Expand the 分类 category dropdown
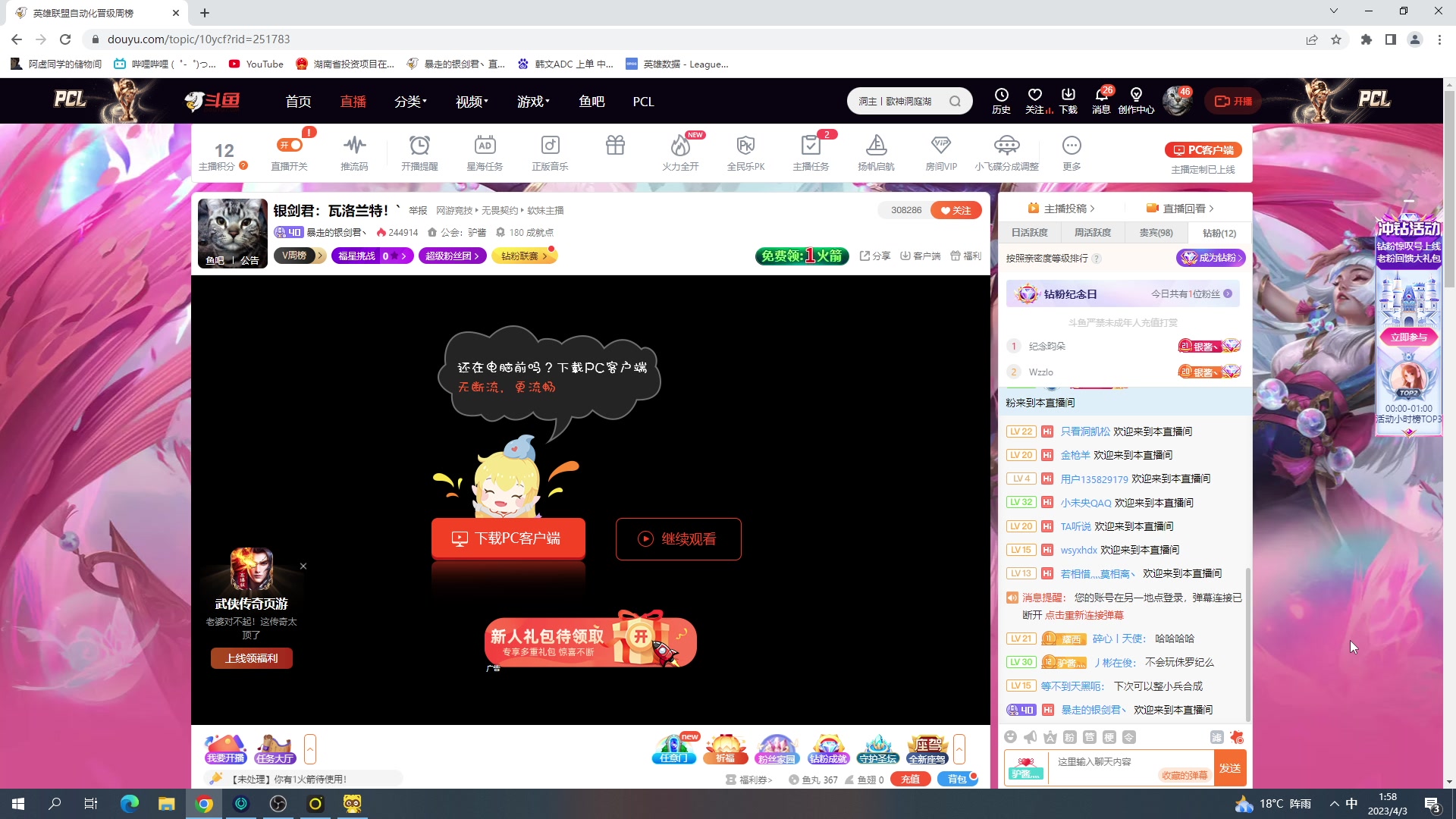This screenshot has height=819, width=1456. pos(409,101)
